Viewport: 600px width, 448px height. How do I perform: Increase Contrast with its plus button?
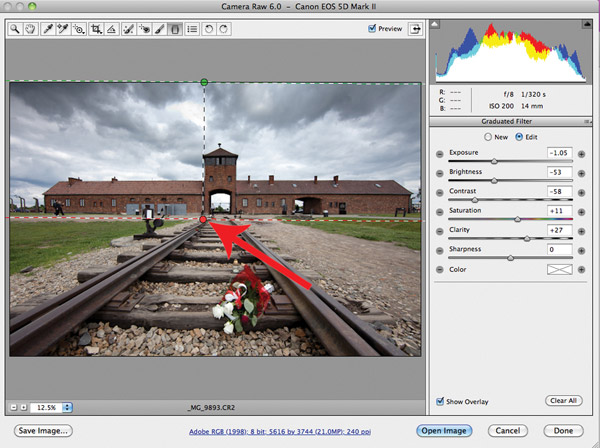(x=581, y=193)
